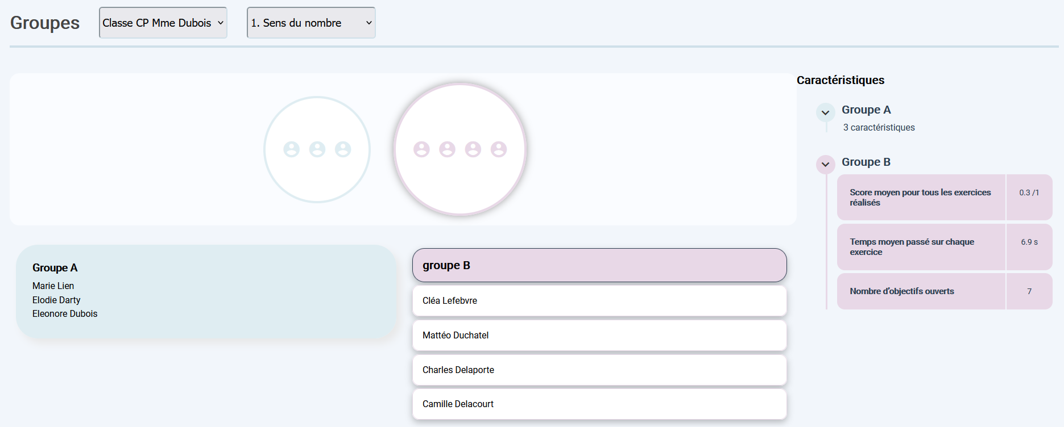Screen dimensions: 1064x427
Task: Click the Temps moyen passé characteristic row
Action: [x=943, y=247]
